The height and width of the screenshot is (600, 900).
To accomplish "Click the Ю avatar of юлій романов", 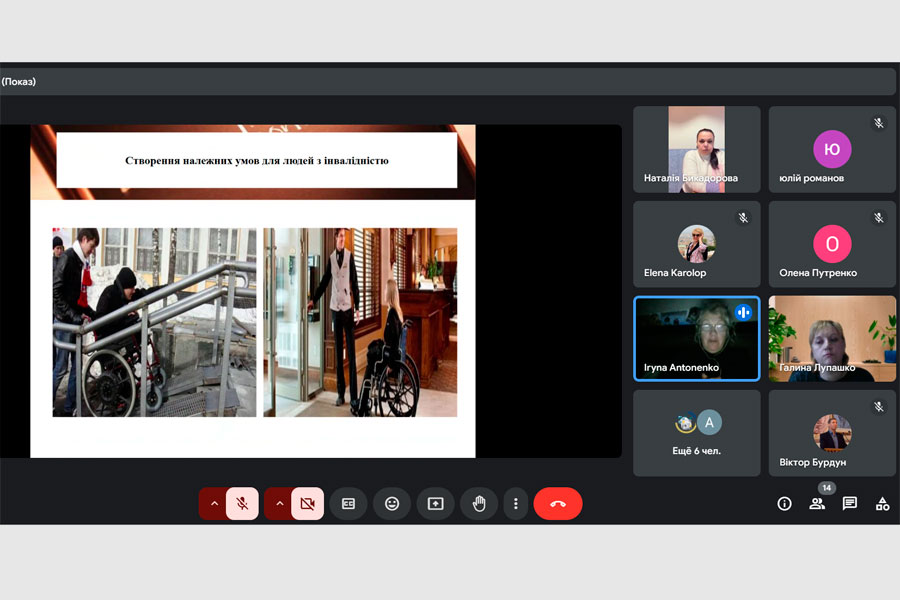I will 832,149.
